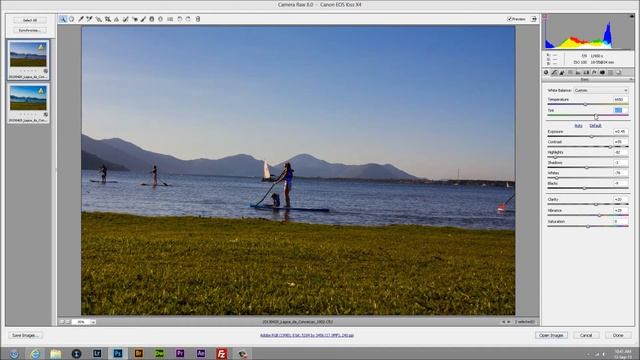Click the Temperature slider handle

click(x=585, y=104)
